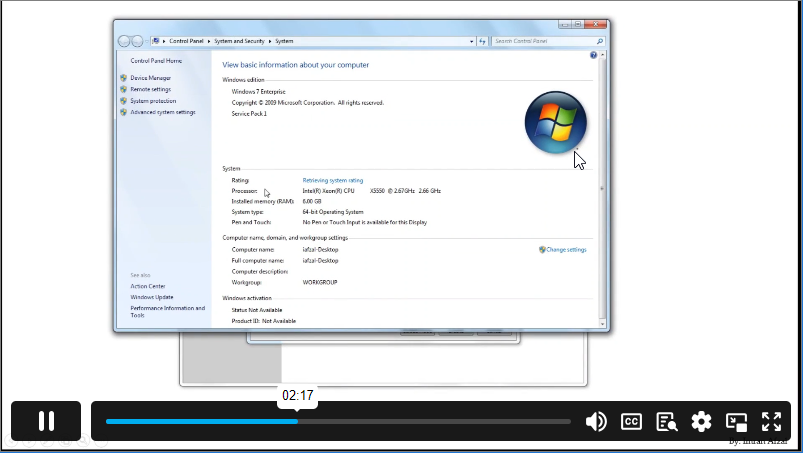Minimize the System window
Screen dimensions: 803x453
(x=564, y=24)
